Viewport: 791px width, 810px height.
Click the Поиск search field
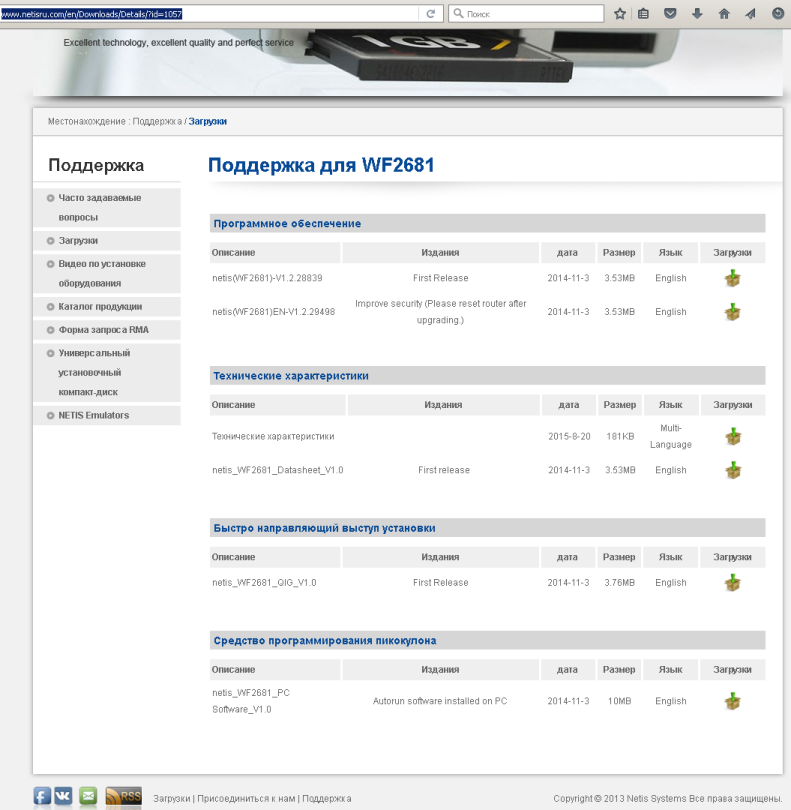[526, 14]
